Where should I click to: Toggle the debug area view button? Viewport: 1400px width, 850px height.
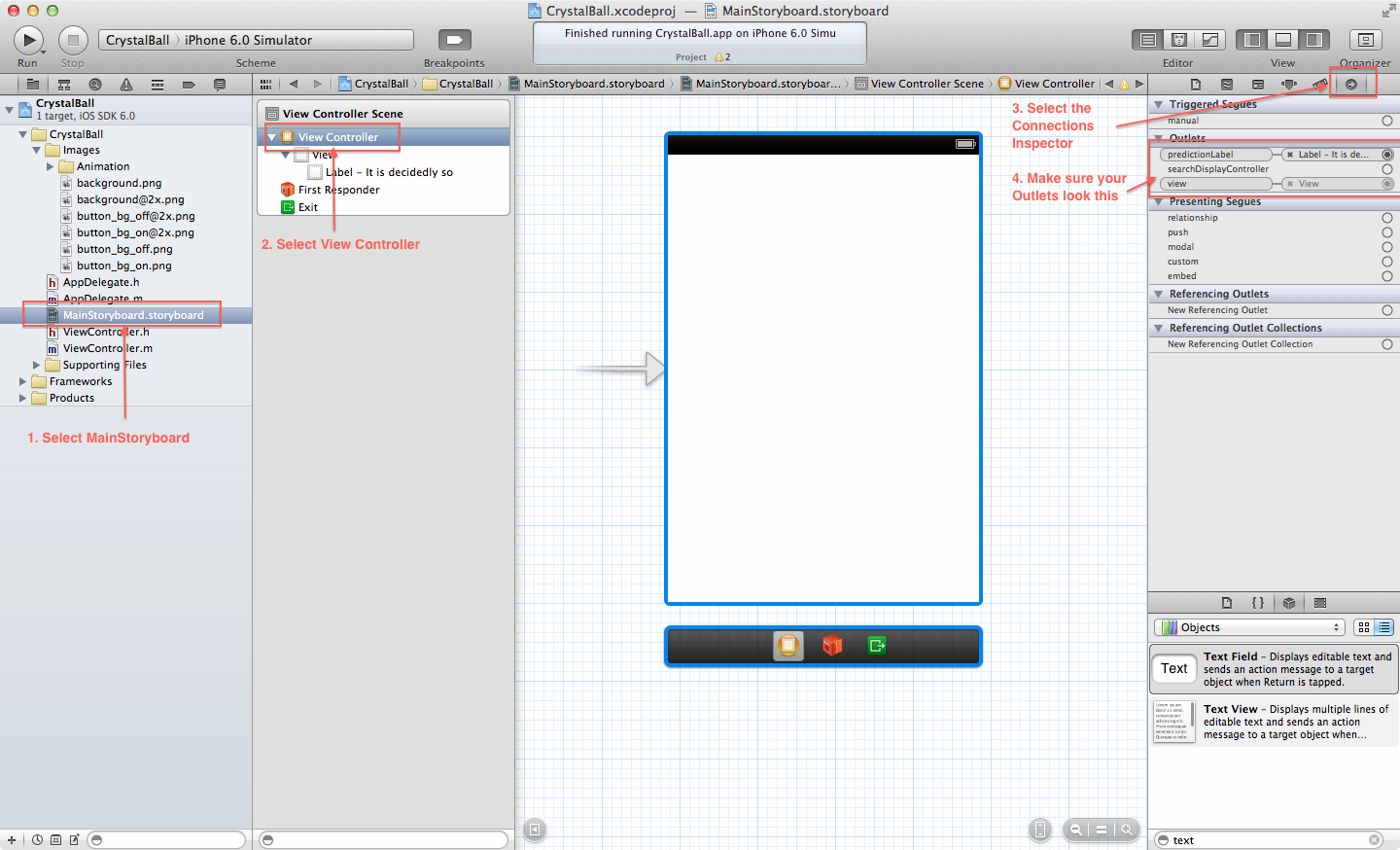click(x=1283, y=40)
